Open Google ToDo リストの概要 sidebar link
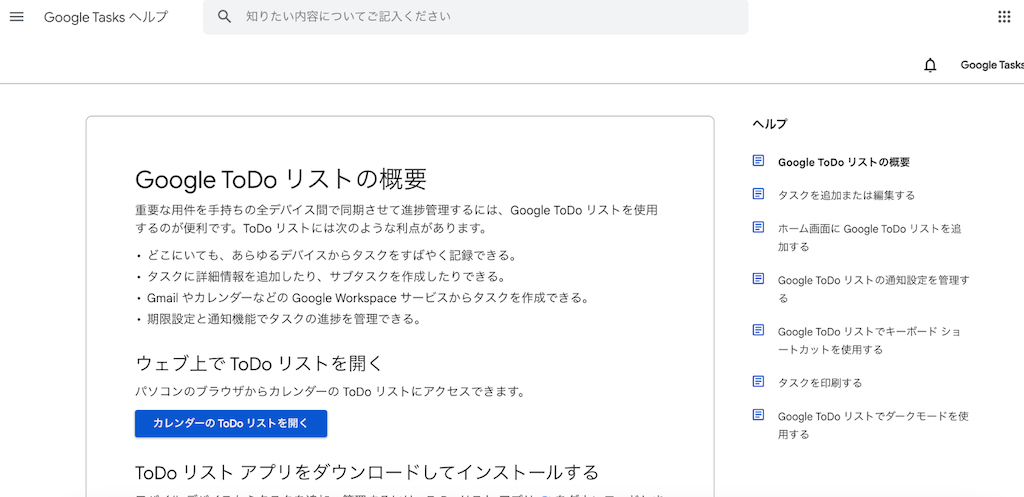Viewport: 1024px width, 497px height. 844,162
